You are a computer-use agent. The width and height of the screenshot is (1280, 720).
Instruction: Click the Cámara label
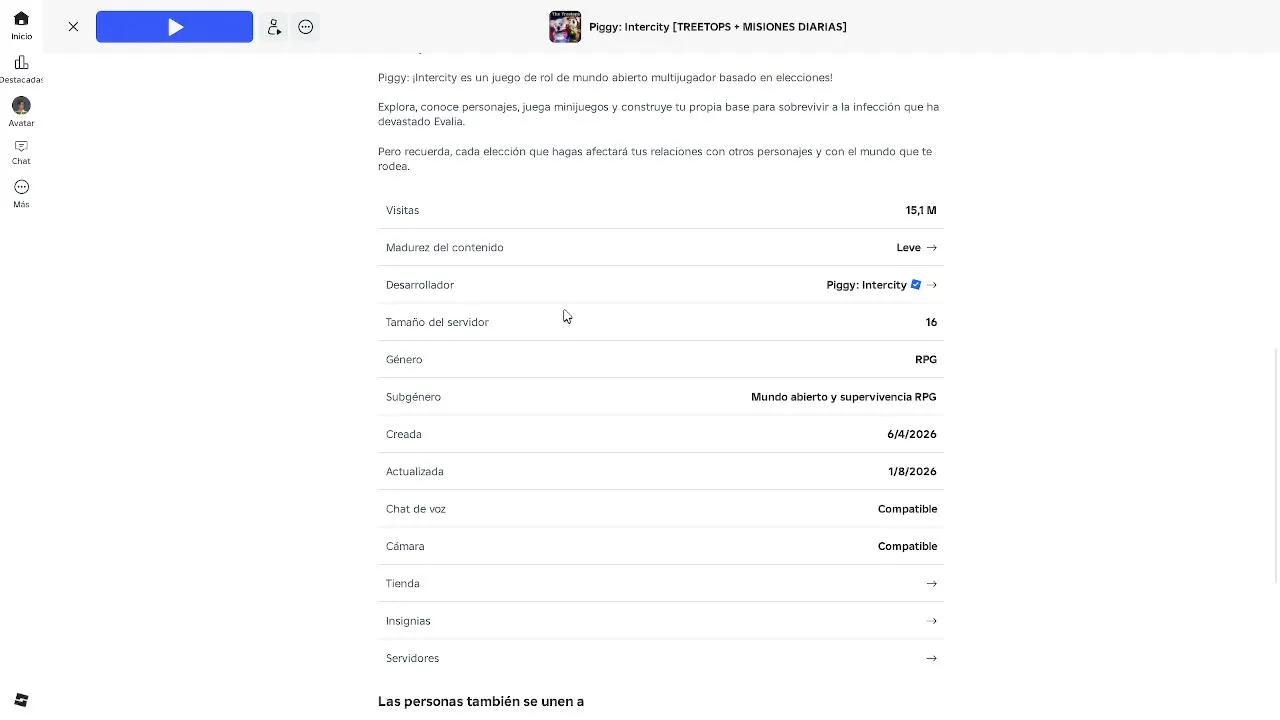coord(405,546)
